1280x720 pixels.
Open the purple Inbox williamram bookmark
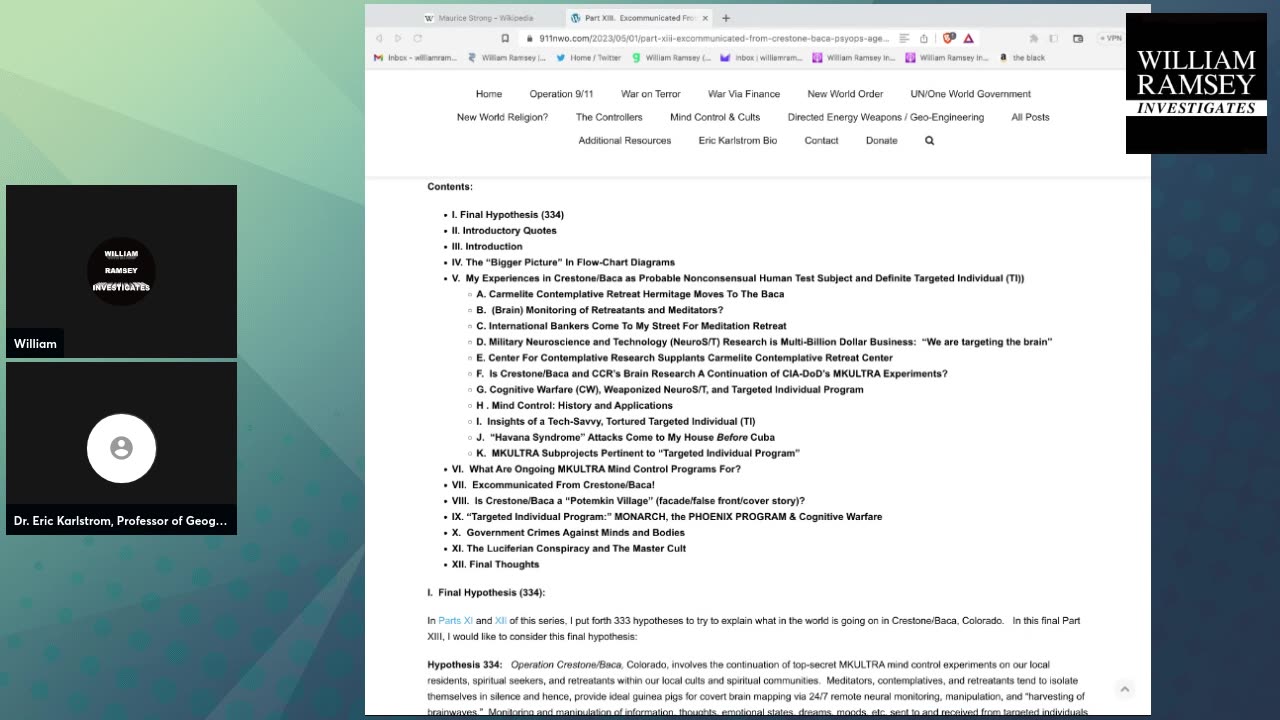coord(762,58)
